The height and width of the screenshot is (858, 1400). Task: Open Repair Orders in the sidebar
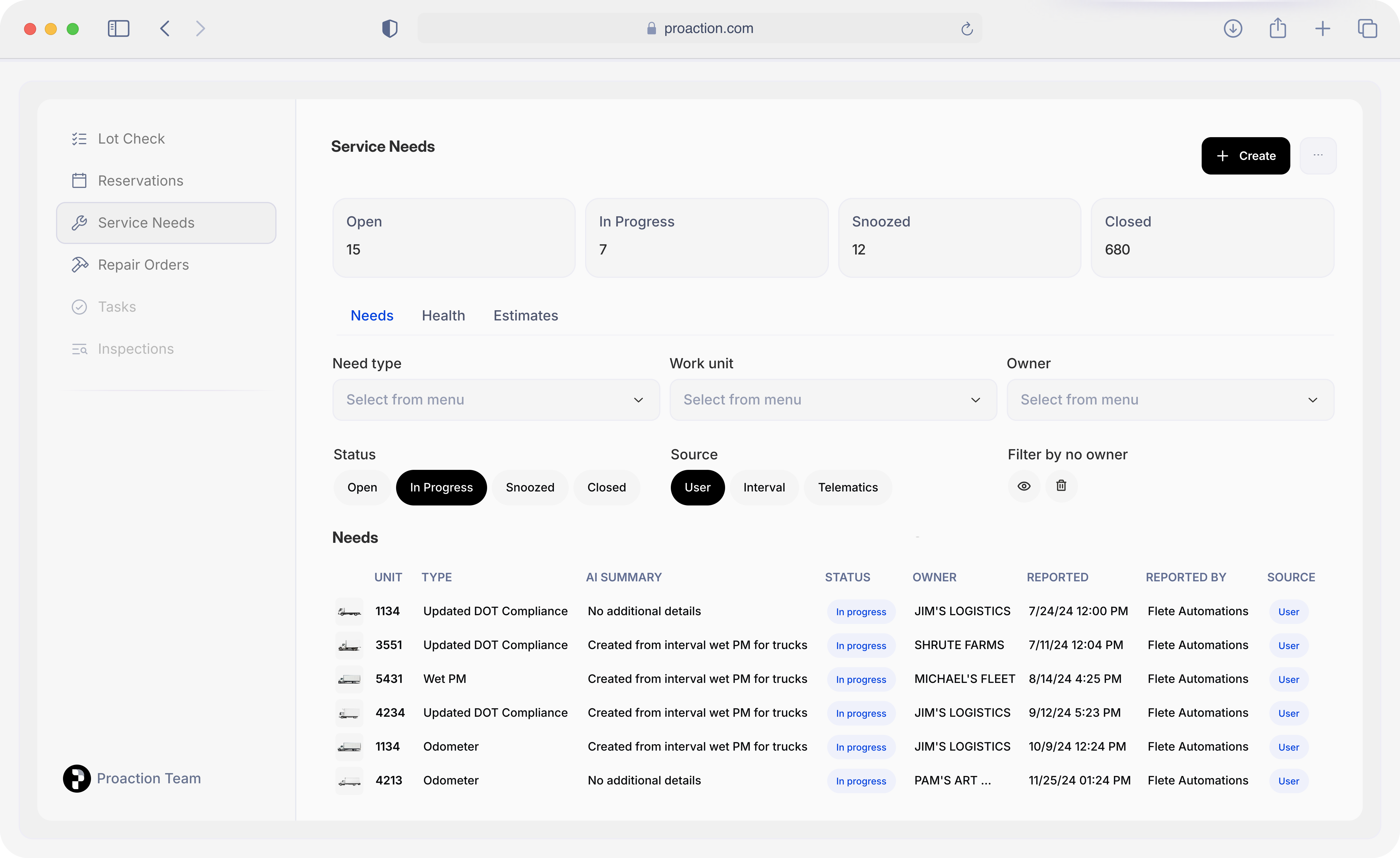click(x=143, y=265)
